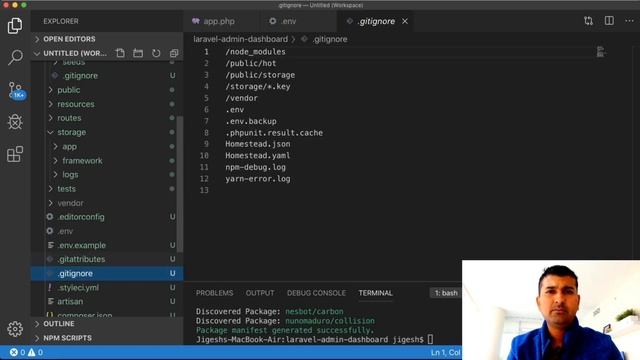Expand the routes folder

pos(107,118)
